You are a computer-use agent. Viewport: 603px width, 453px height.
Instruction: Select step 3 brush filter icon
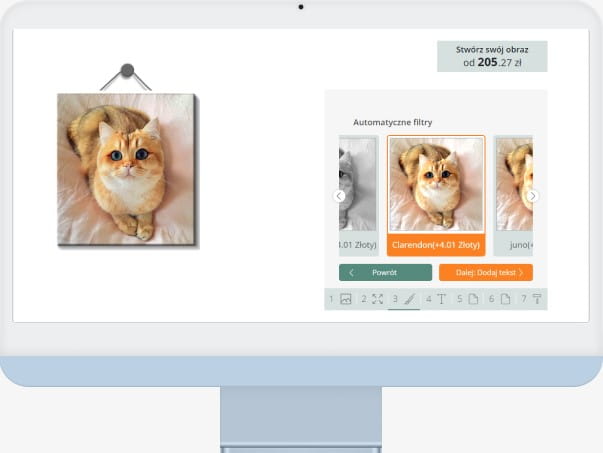click(x=409, y=299)
